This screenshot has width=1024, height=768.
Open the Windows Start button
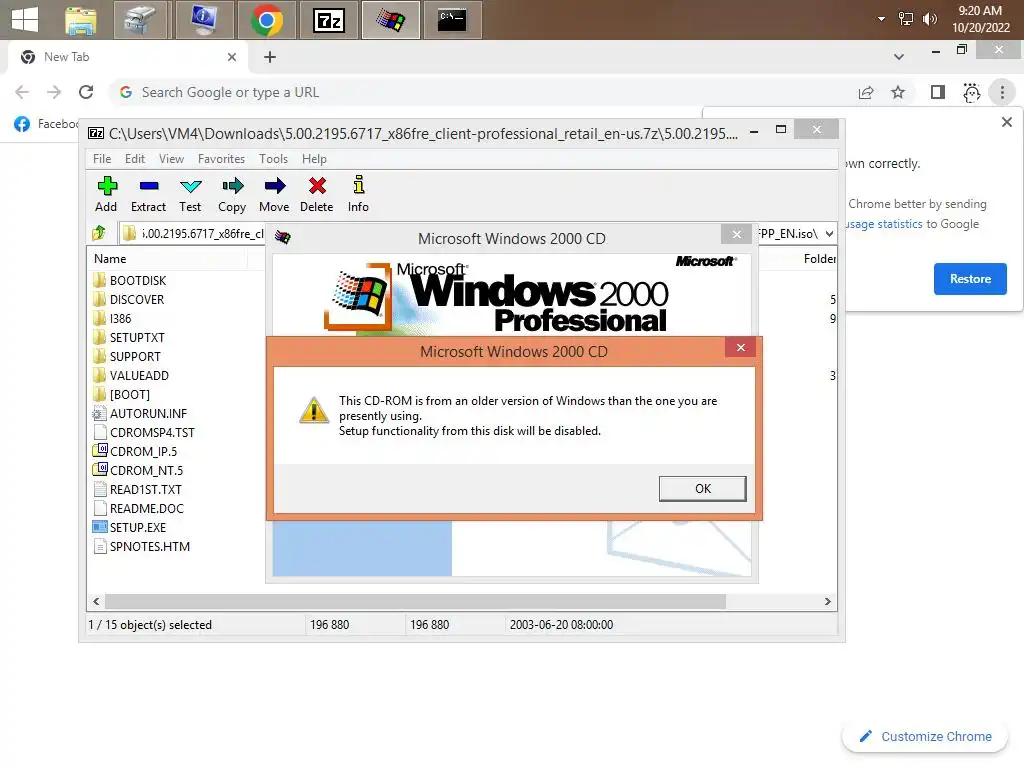tap(25, 20)
